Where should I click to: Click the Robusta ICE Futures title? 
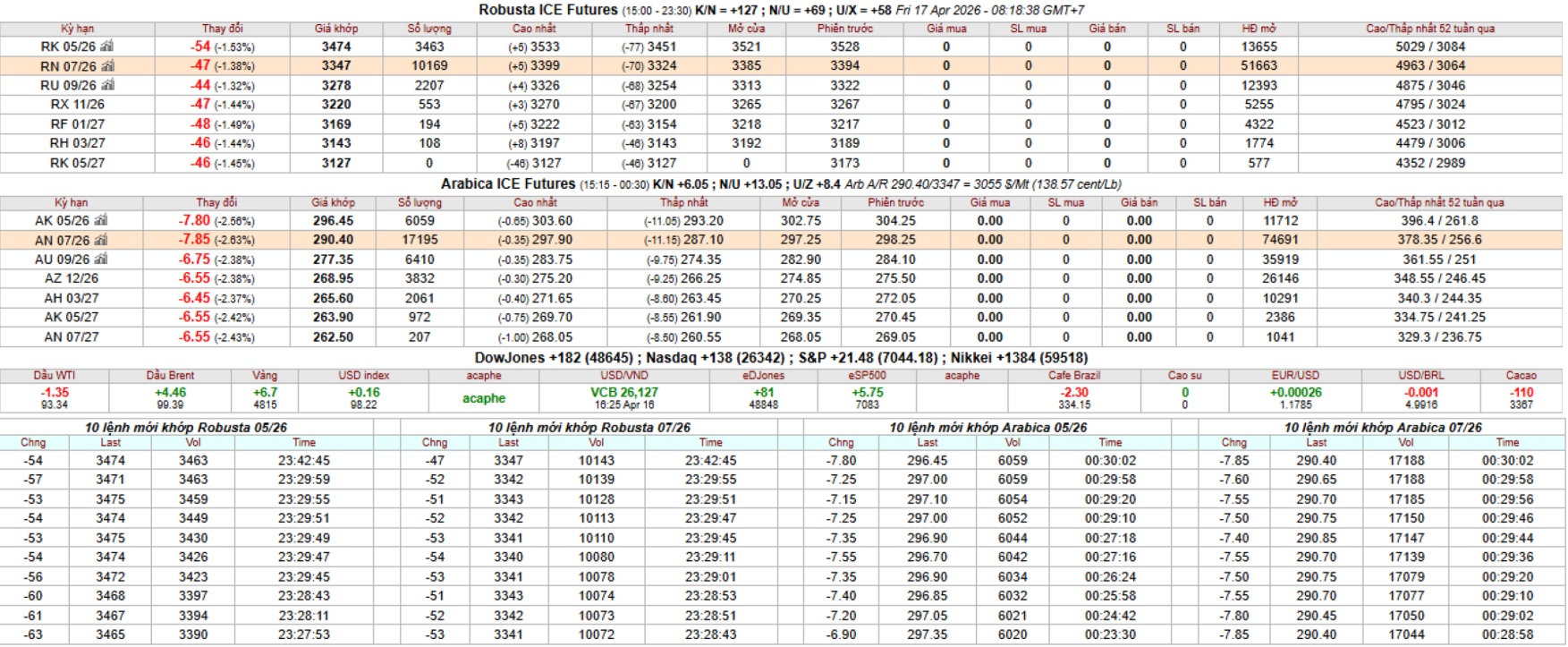coord(547,10)
